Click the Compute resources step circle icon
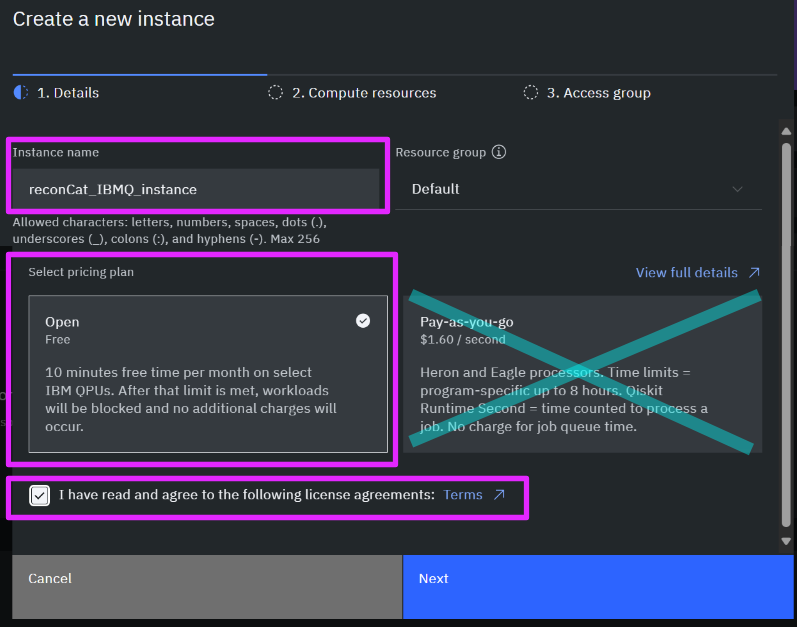 pos(275,92)
